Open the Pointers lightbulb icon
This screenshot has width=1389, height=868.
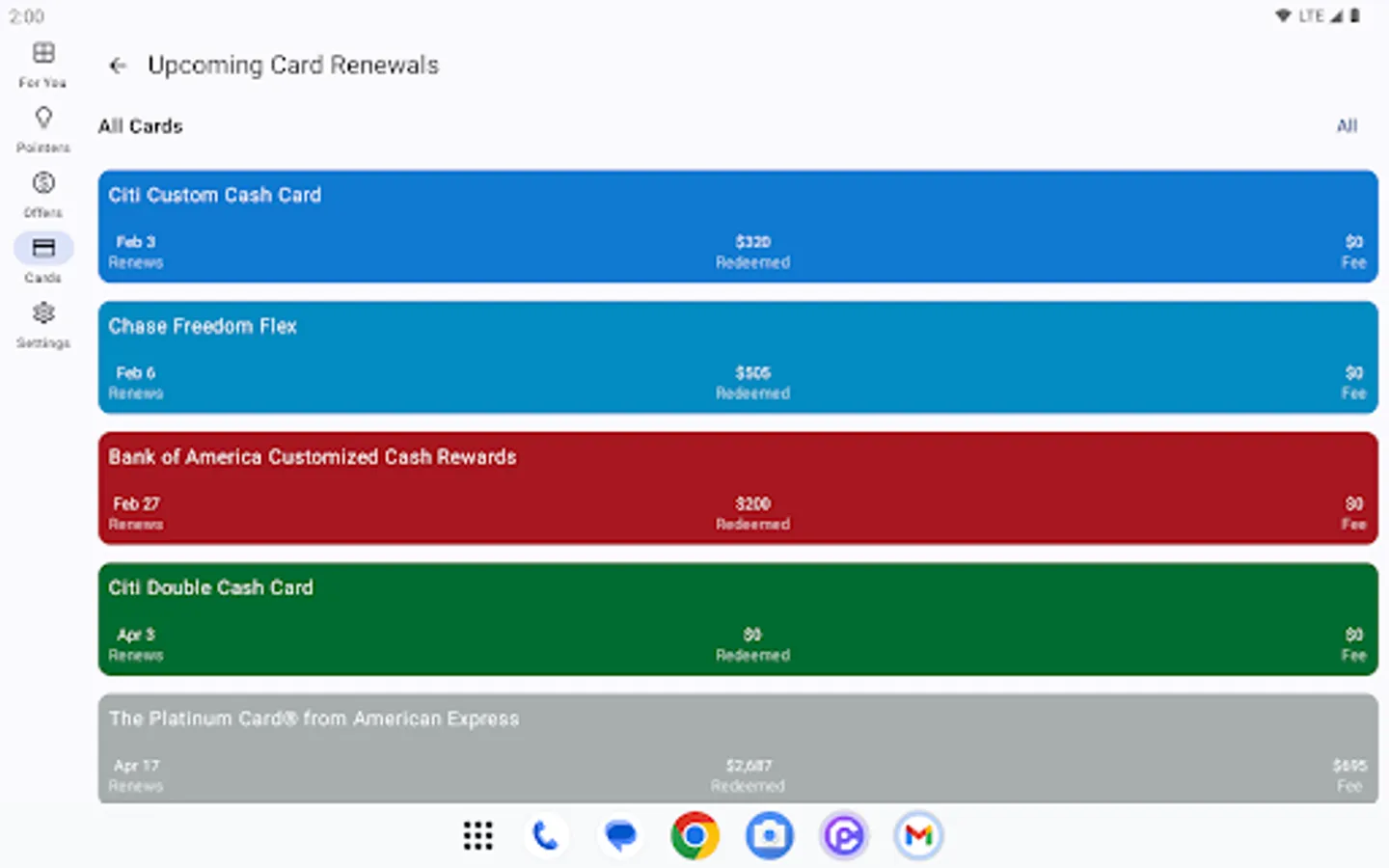click(x=43, y=118)
